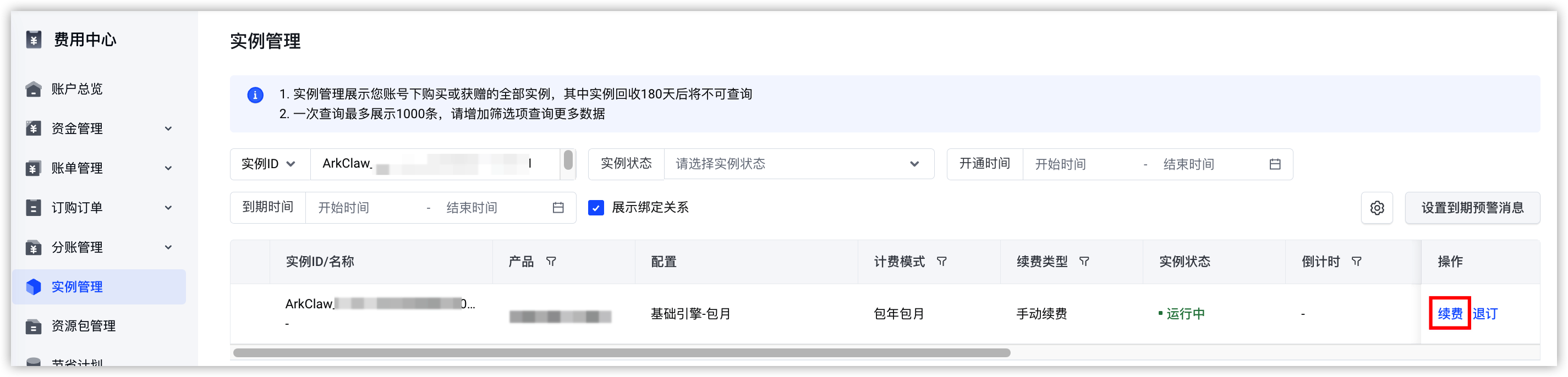Open the 到期时间 calendar icon
This screenshot has width=1568, height=377.
[x=557, y=208]
